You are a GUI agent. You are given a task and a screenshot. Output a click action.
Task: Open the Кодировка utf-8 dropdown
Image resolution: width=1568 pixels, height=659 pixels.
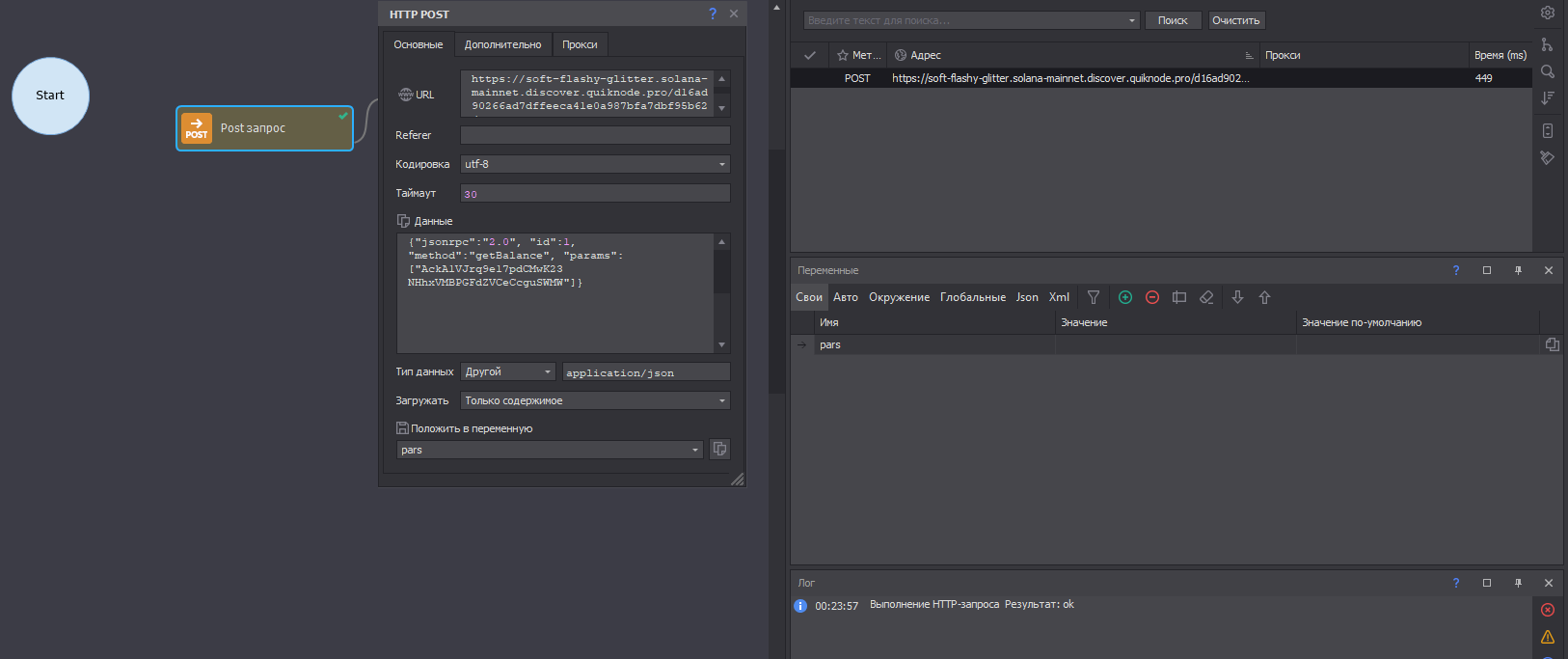595,164
